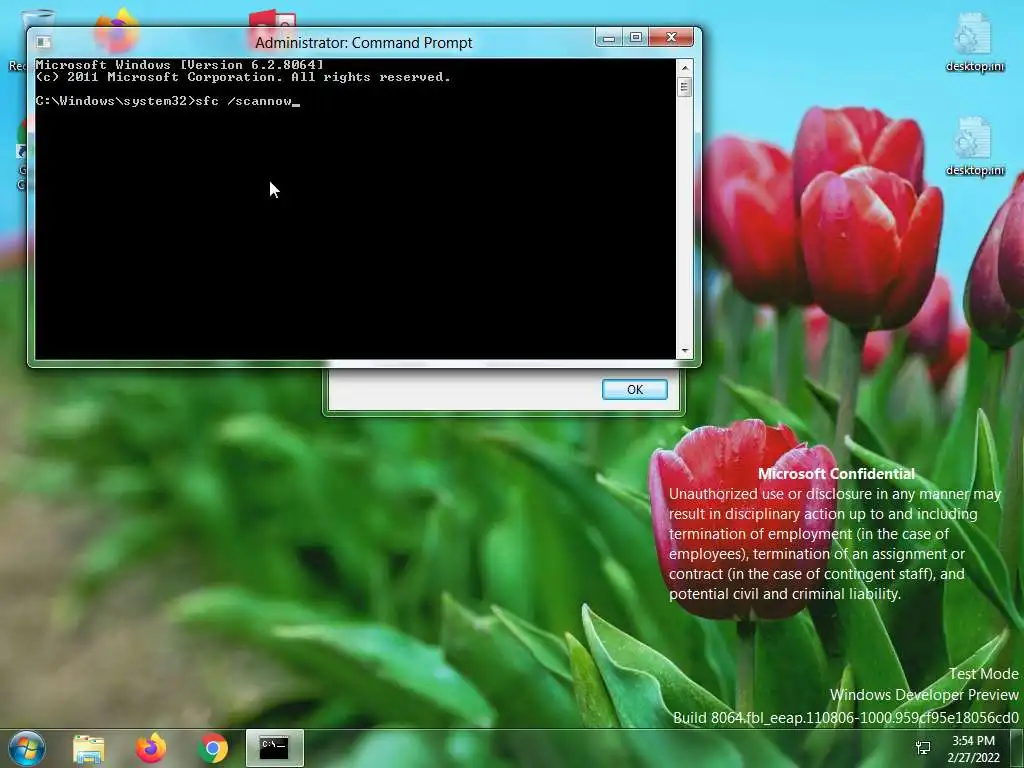This screenshot has width=1024, height=768.
Task: Open the Start menu orb
Action: click(x=27, y=748)
